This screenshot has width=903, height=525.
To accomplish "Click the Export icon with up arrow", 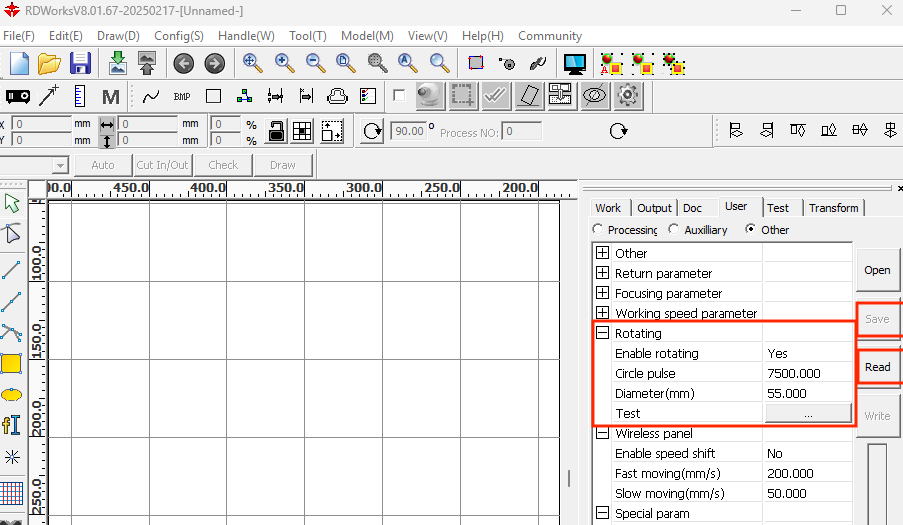I will point(147,63).
